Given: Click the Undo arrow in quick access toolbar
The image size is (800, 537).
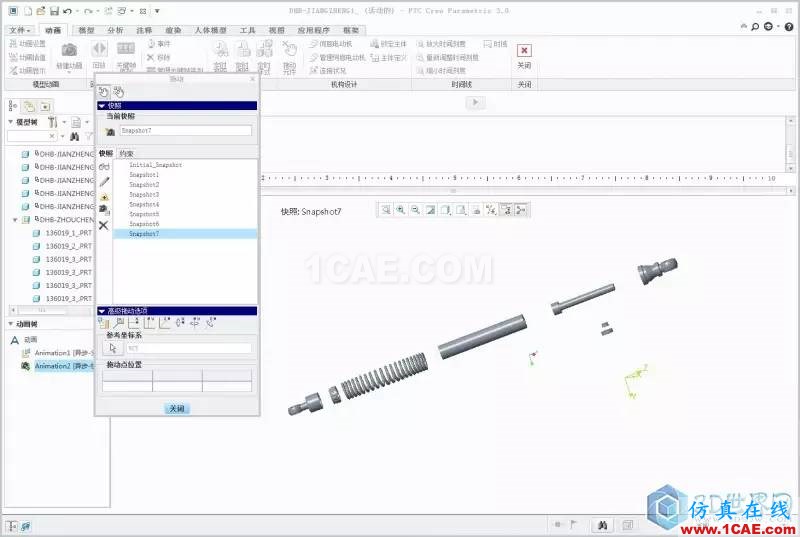Looking at the screenshot, I should coord(67,11).
